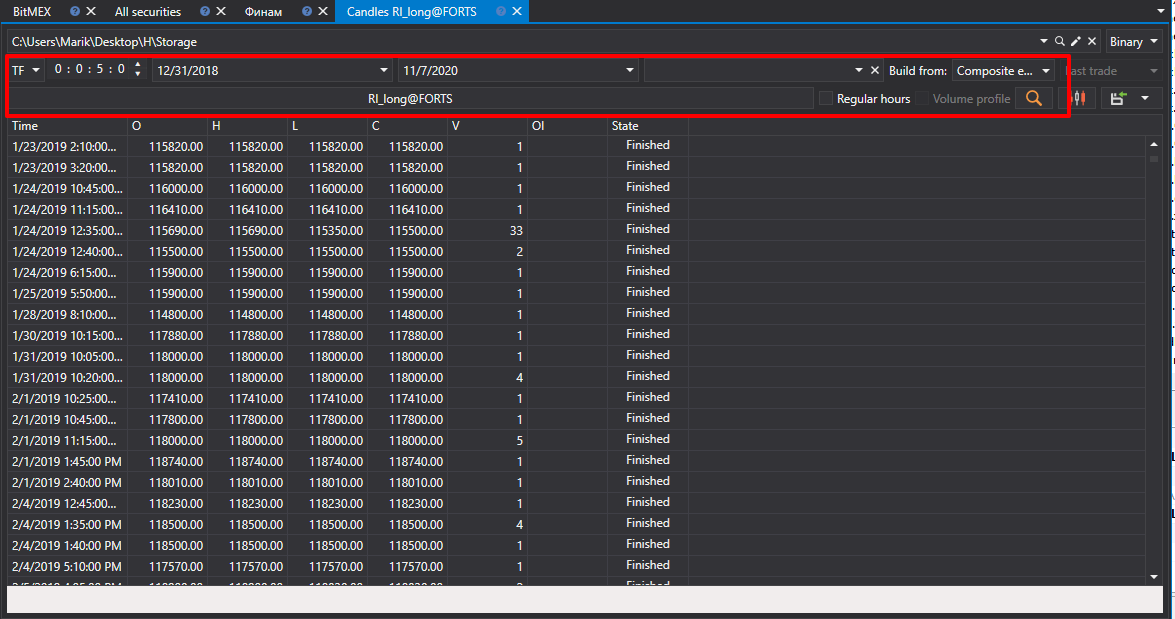Clear the empty combo box with its X
This screenshot has height=619, width=1175.
(x=875, y=70)
